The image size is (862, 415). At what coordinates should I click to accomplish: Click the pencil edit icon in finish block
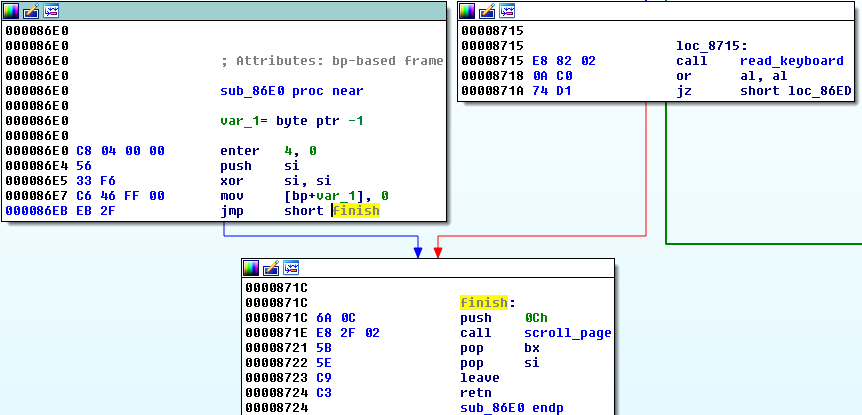(271, 268)
